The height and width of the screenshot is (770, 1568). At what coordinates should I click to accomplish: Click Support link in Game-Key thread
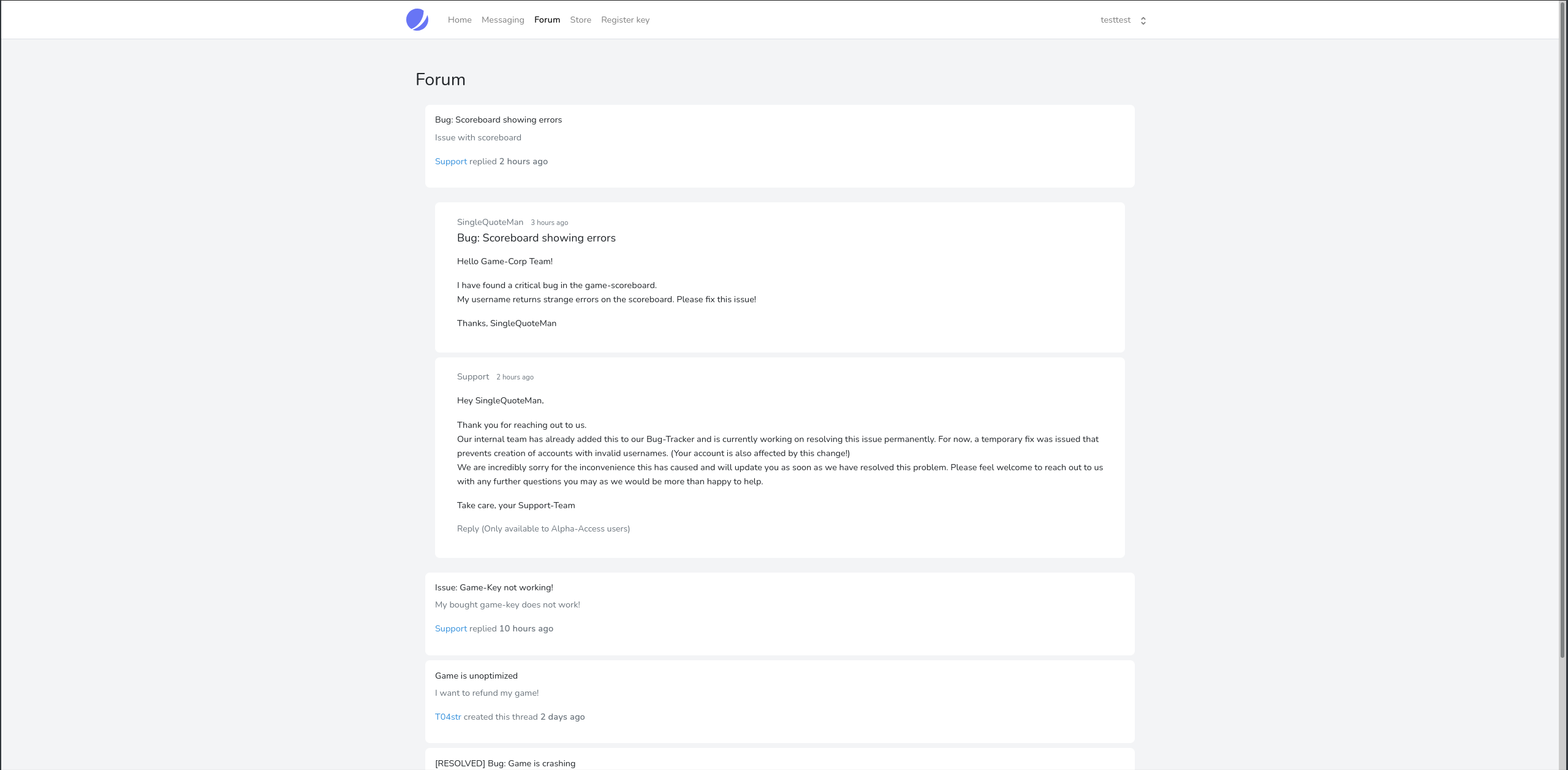tap(450, 628)
